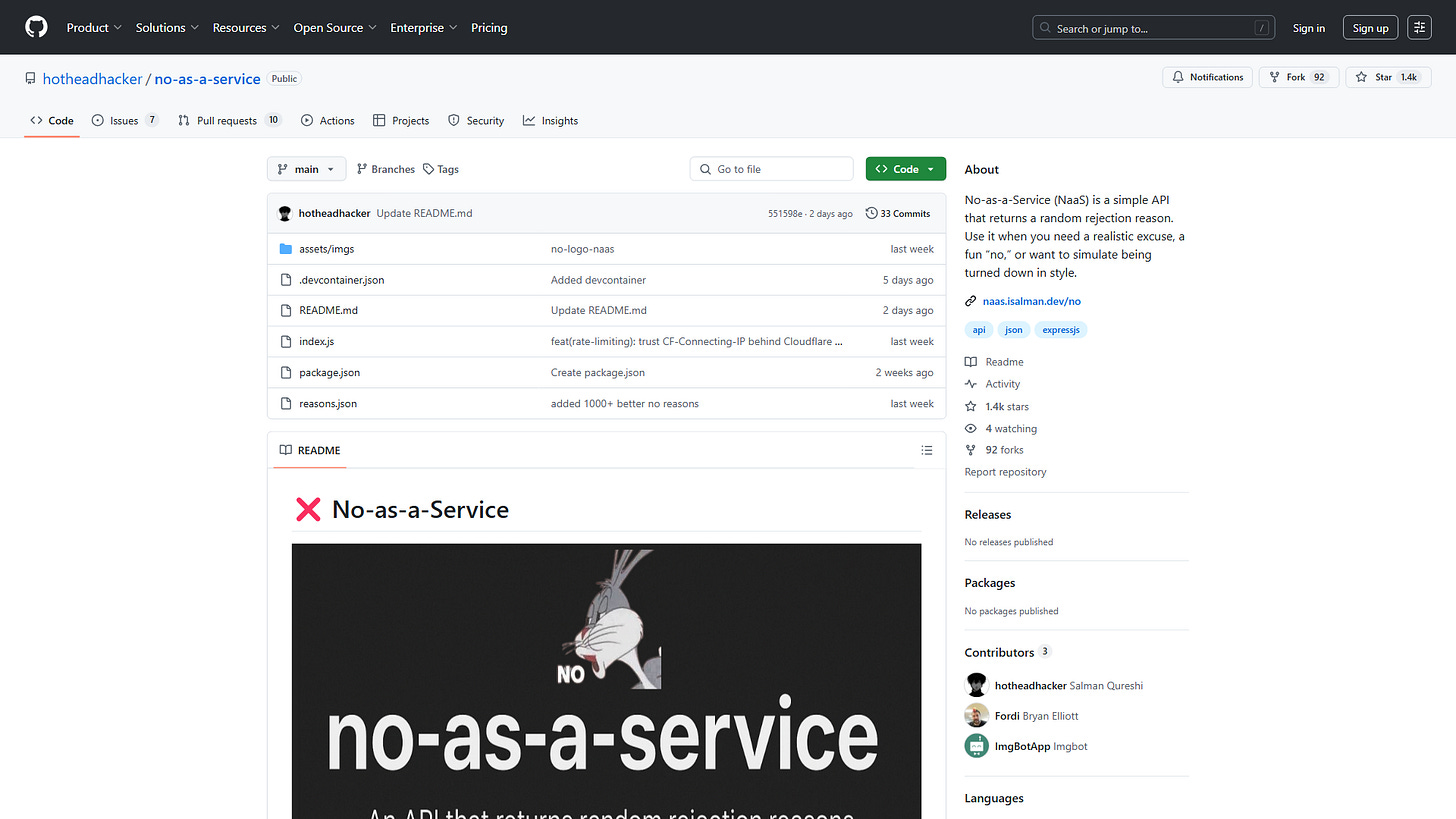Open the hotheadhacker owner link
1456x819 pixels.
coord(93,79)
